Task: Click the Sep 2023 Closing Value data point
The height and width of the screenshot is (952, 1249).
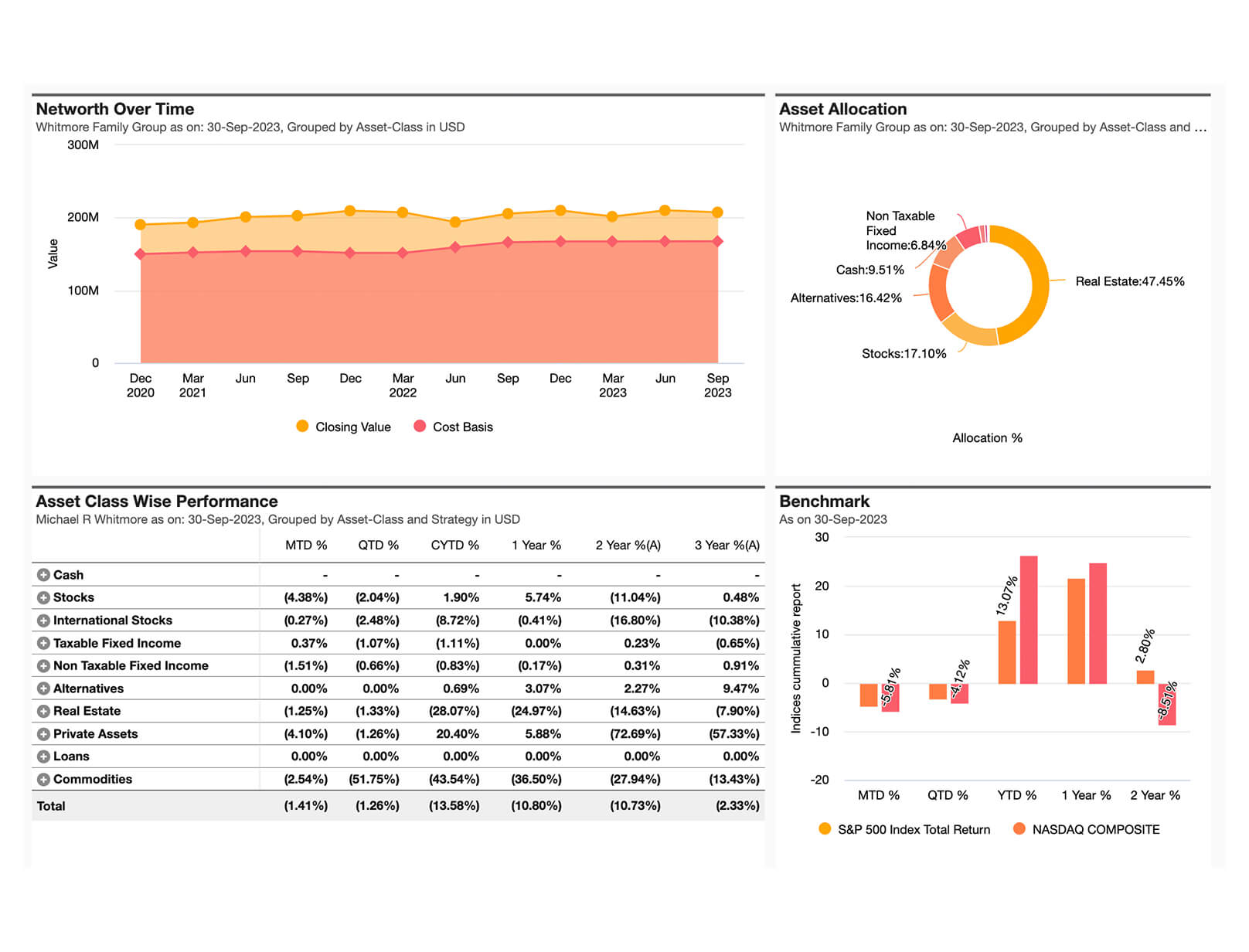Action: pos(717,212)
